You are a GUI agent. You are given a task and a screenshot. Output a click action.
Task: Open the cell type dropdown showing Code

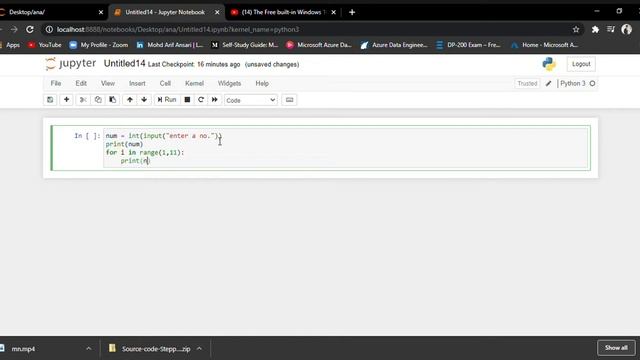(x=251, y=100)
